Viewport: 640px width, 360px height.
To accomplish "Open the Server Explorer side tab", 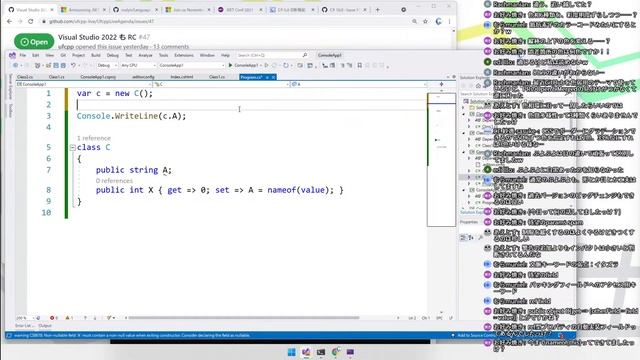I will (x=10, y=87).
